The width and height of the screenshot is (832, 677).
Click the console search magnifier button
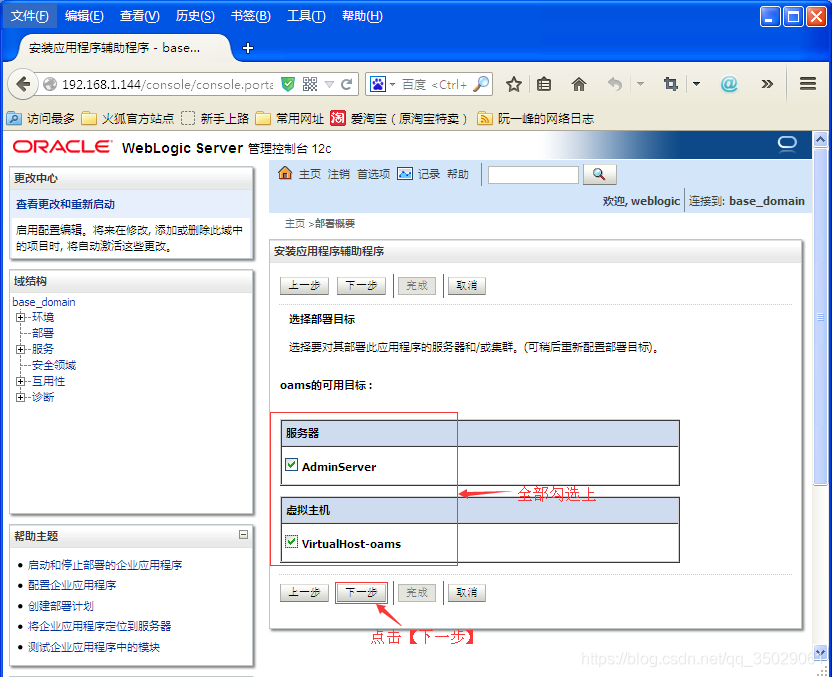[600, 174]
